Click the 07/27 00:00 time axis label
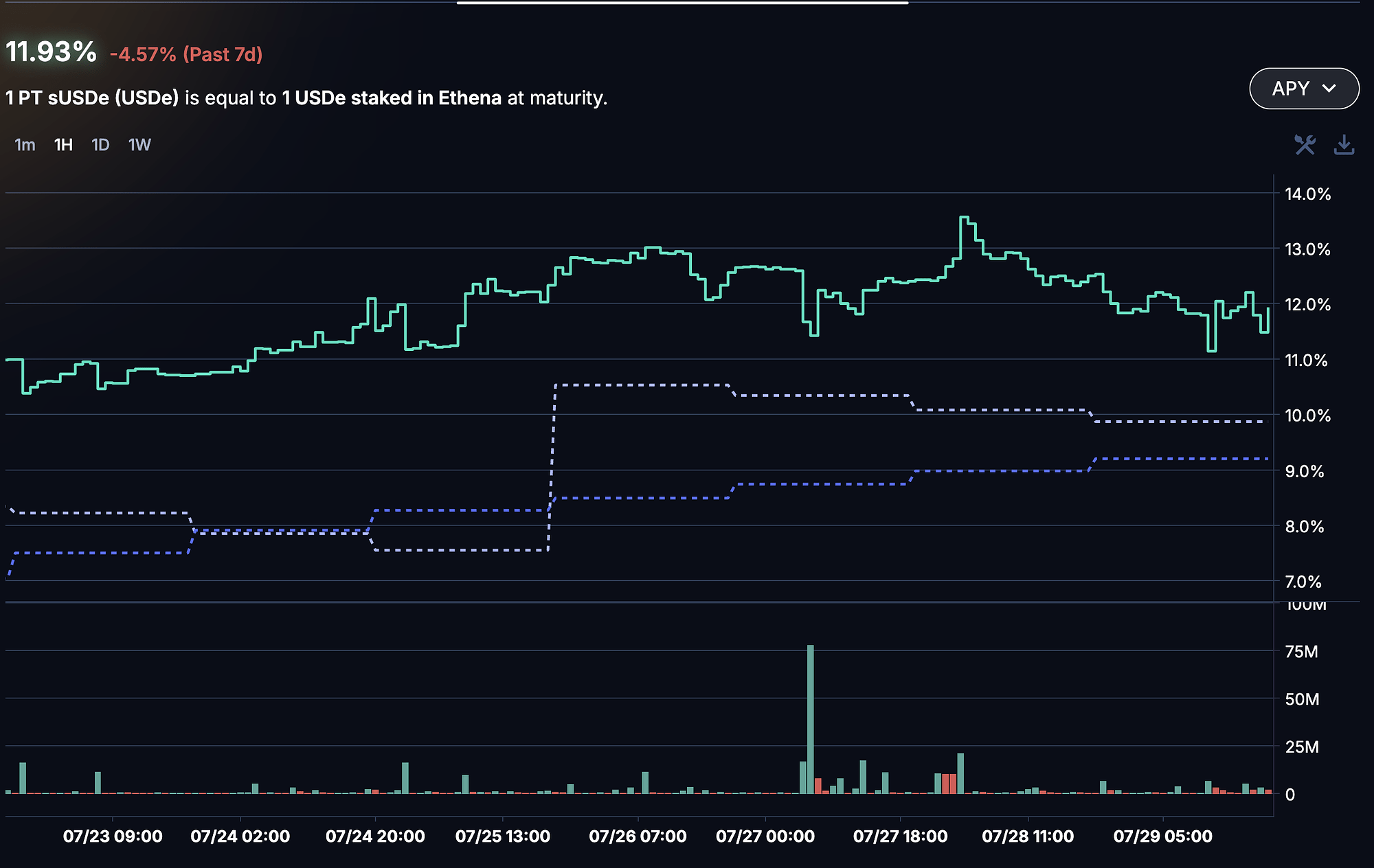1374x868 pixels. point(765,836)
